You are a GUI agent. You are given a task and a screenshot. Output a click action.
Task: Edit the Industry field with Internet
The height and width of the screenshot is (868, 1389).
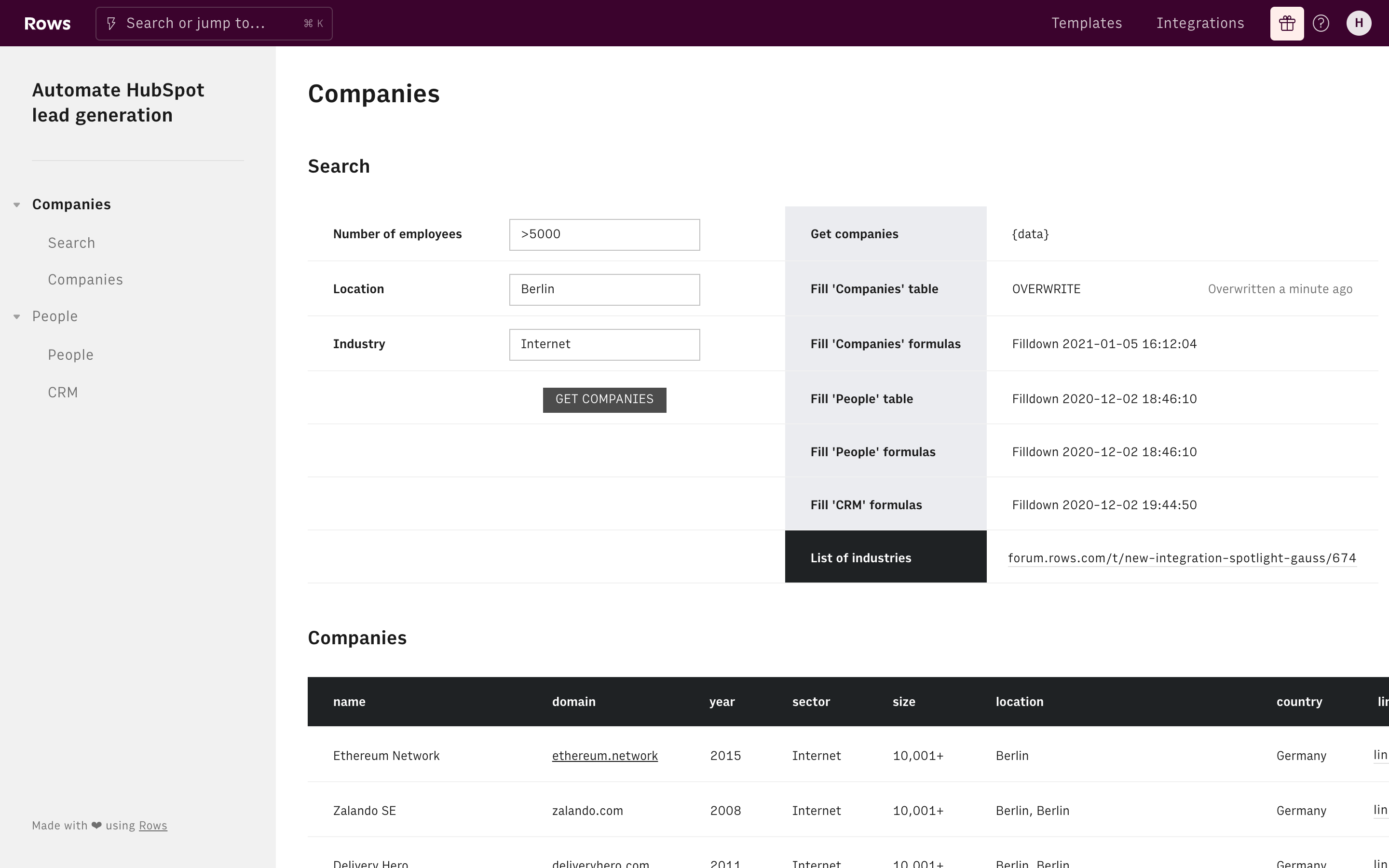pos(604,344)
